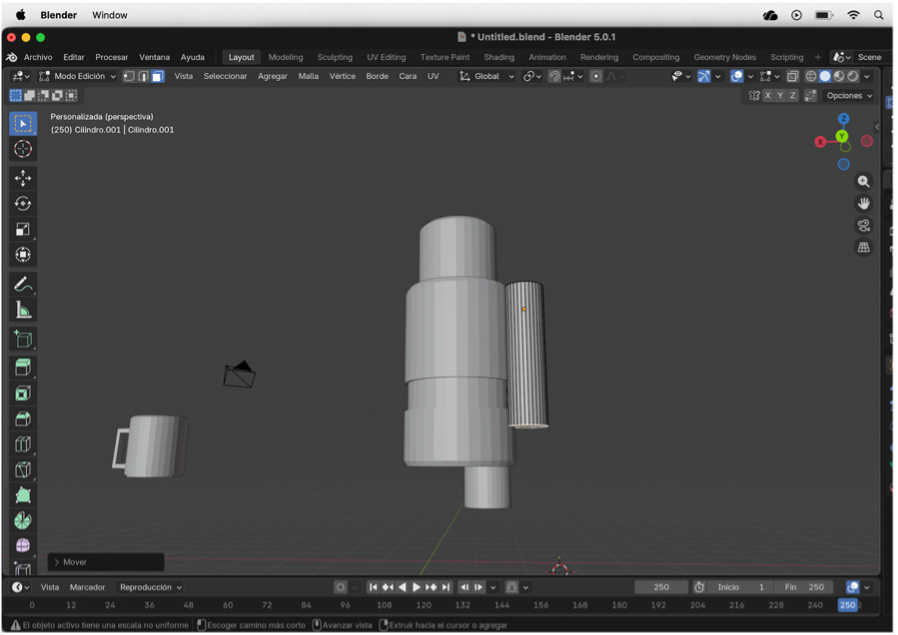This screenshot has height=635, width=898.
Task: Expand the Opciones dropdown
Action: tap(849, 96)
